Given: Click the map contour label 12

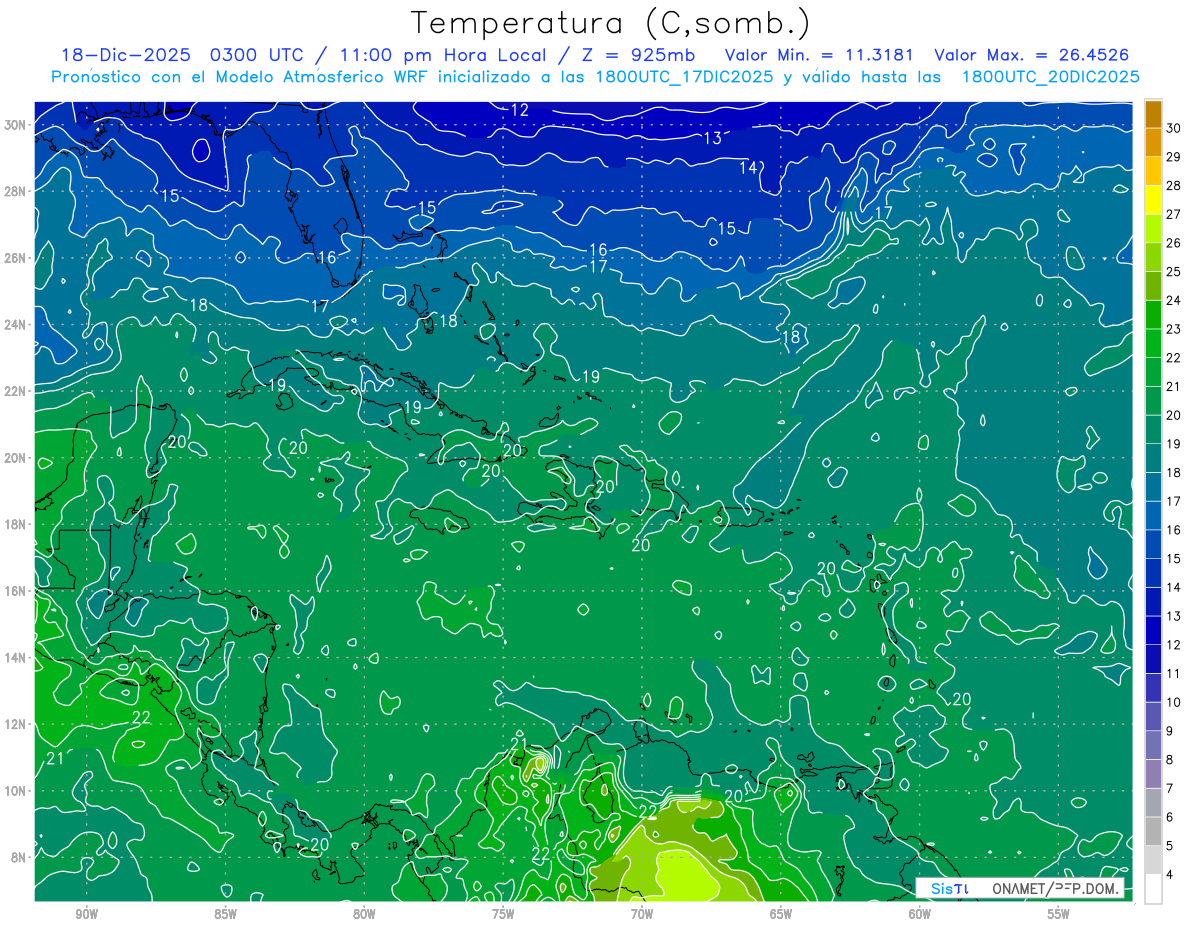Looking at the screenshot, I should coord(520,110).
